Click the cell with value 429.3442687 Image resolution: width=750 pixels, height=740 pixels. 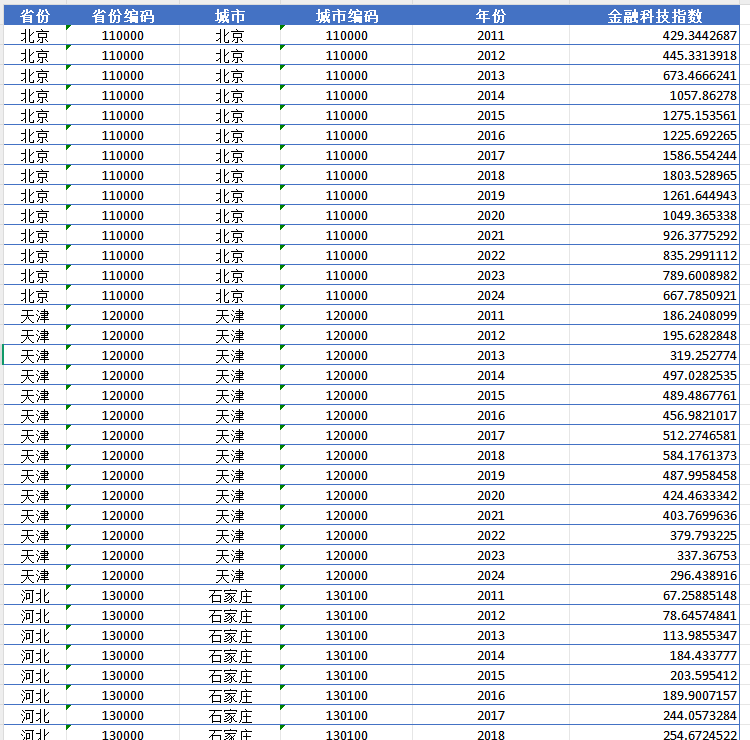click(654, 35)
